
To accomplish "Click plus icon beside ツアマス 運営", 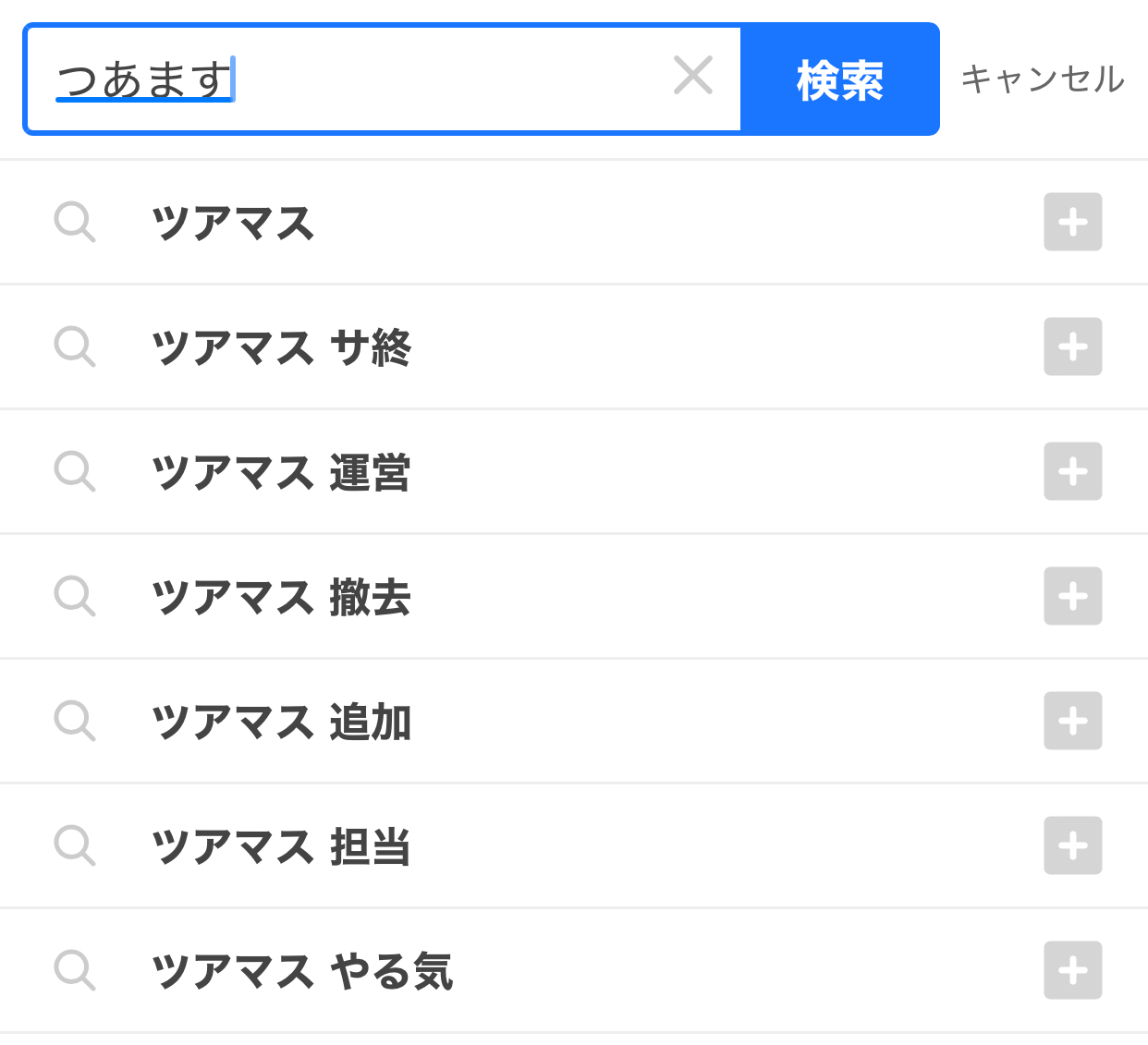I will (x=1073, y=471).
